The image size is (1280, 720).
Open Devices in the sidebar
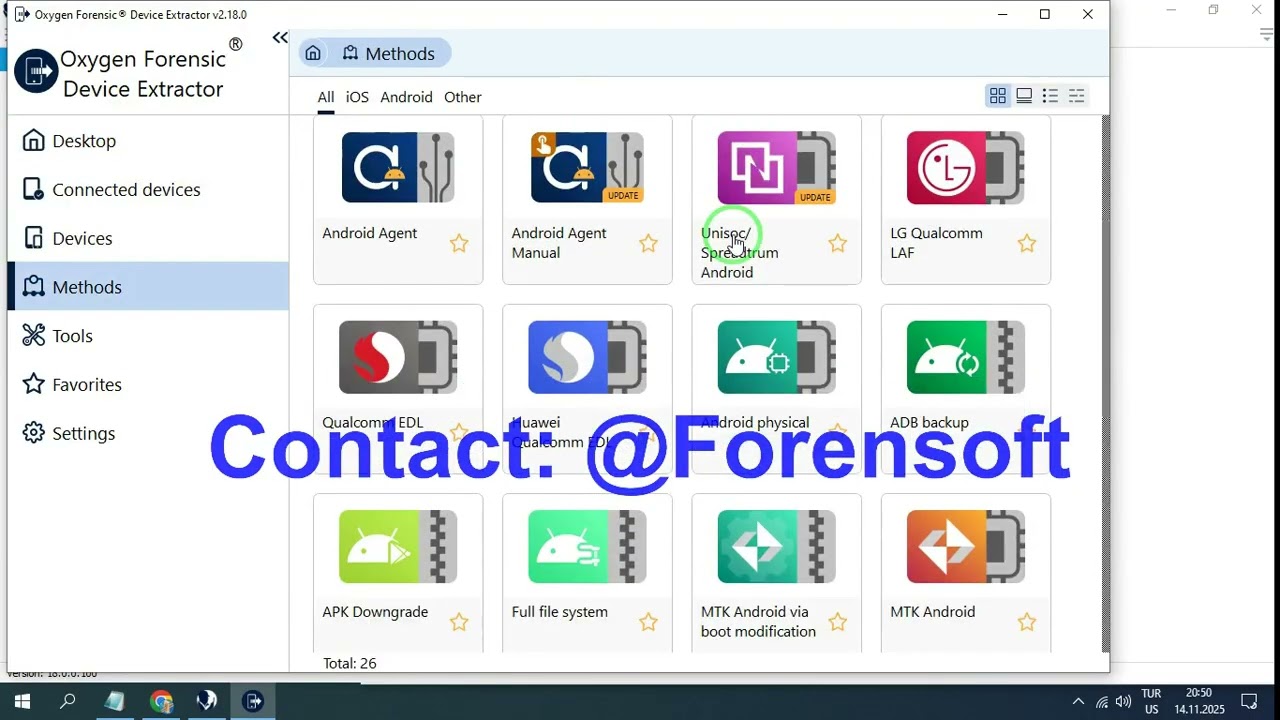(148, 239)
